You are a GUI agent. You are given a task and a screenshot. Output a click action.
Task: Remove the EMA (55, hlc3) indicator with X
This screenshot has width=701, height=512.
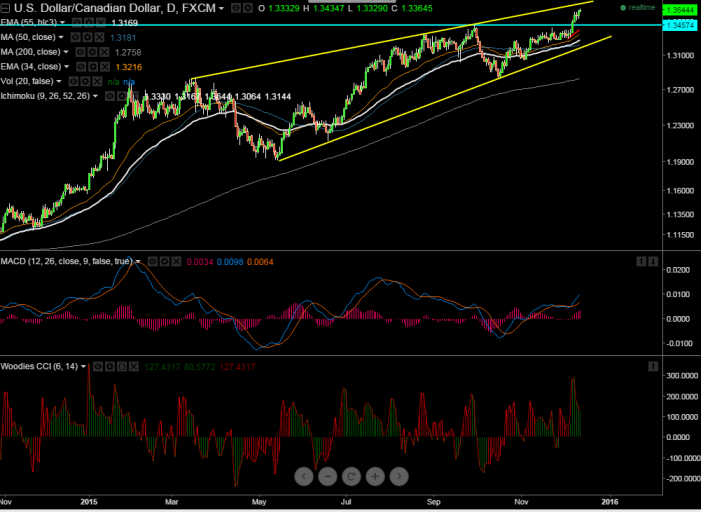101,22
